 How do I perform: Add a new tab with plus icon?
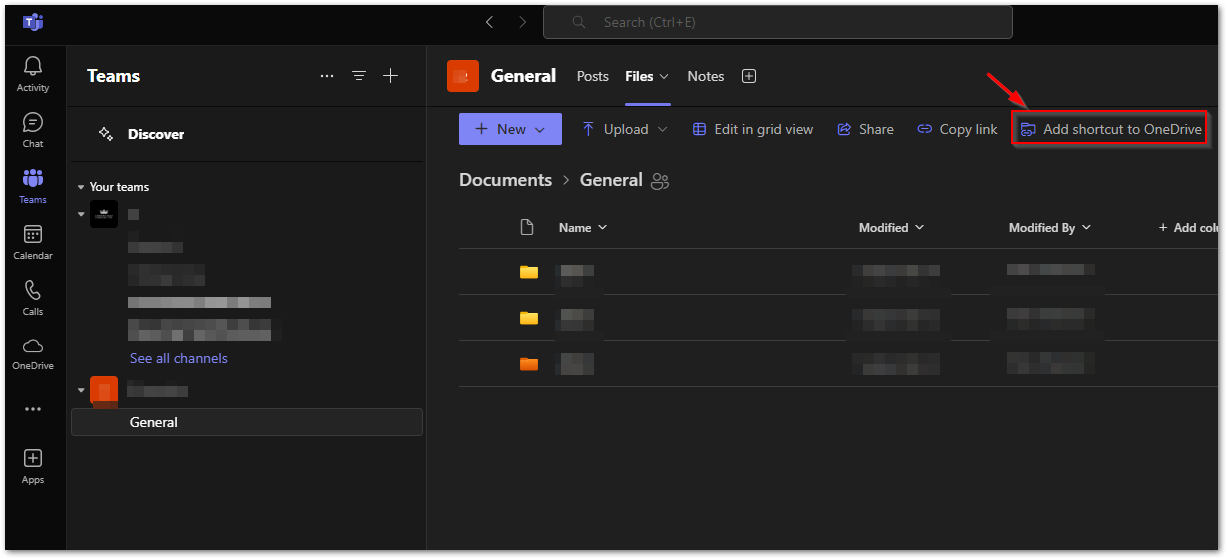point(749,76)
